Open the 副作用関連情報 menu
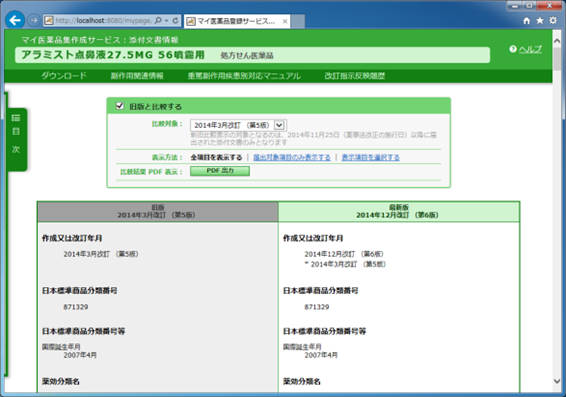The height and width of the screenshot is (397, 566). tap(137, 75)
